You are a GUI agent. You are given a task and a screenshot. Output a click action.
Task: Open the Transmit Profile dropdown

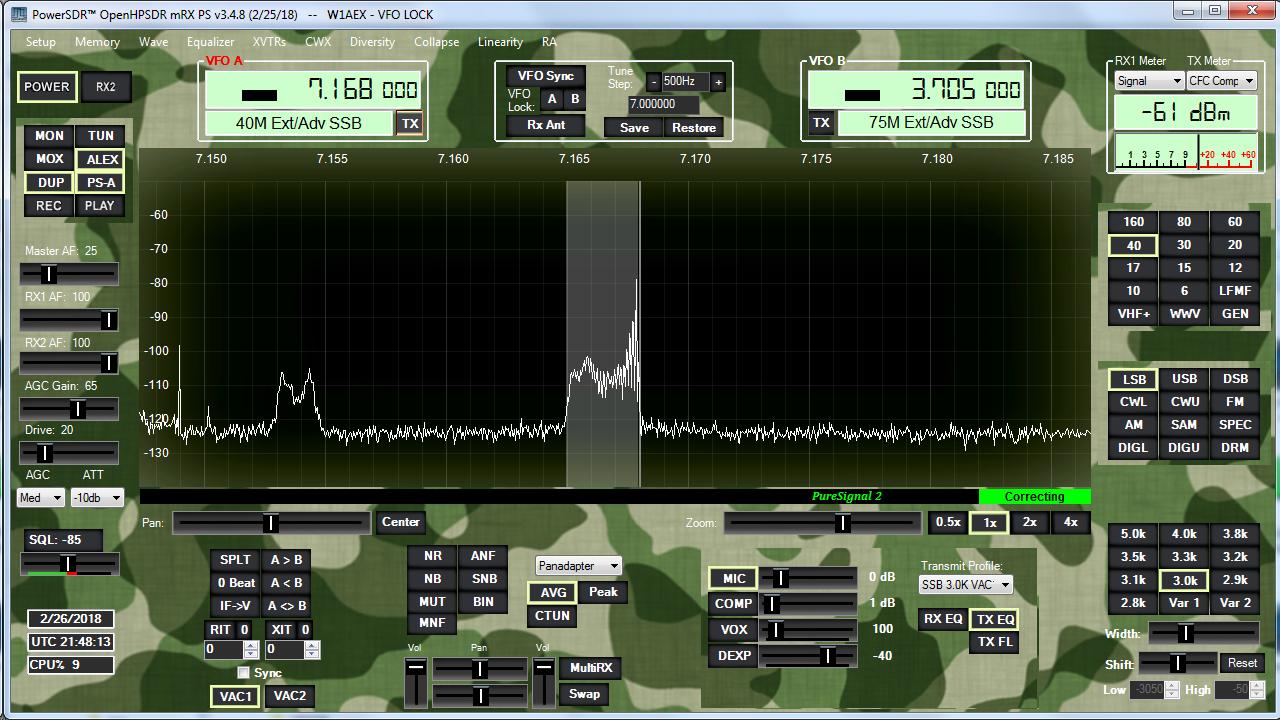click(965, 585)
